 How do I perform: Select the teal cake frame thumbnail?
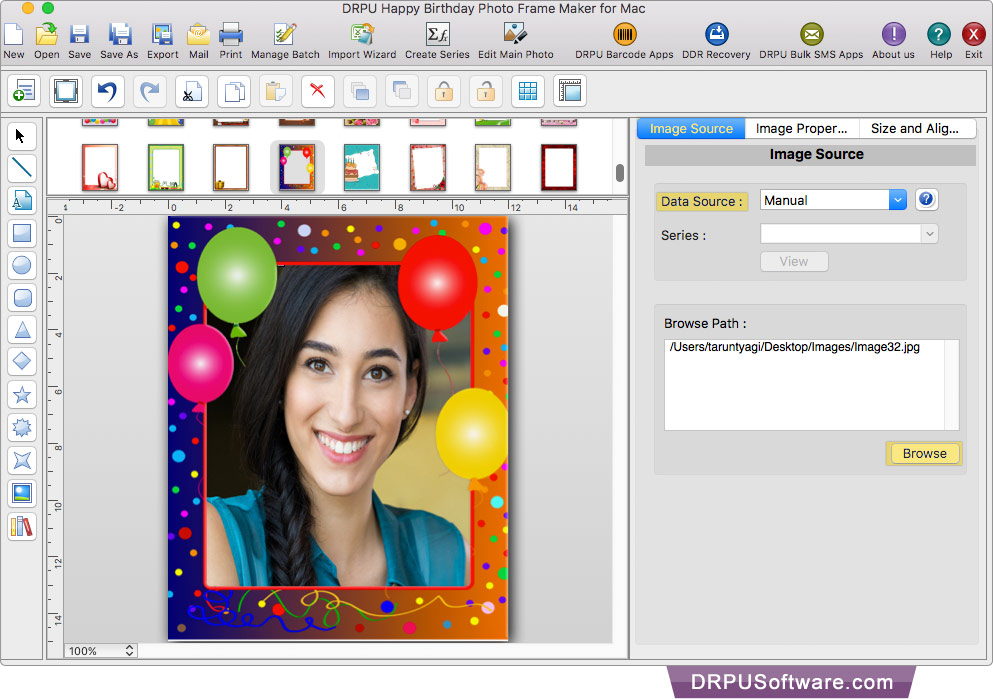click(362, 167)
